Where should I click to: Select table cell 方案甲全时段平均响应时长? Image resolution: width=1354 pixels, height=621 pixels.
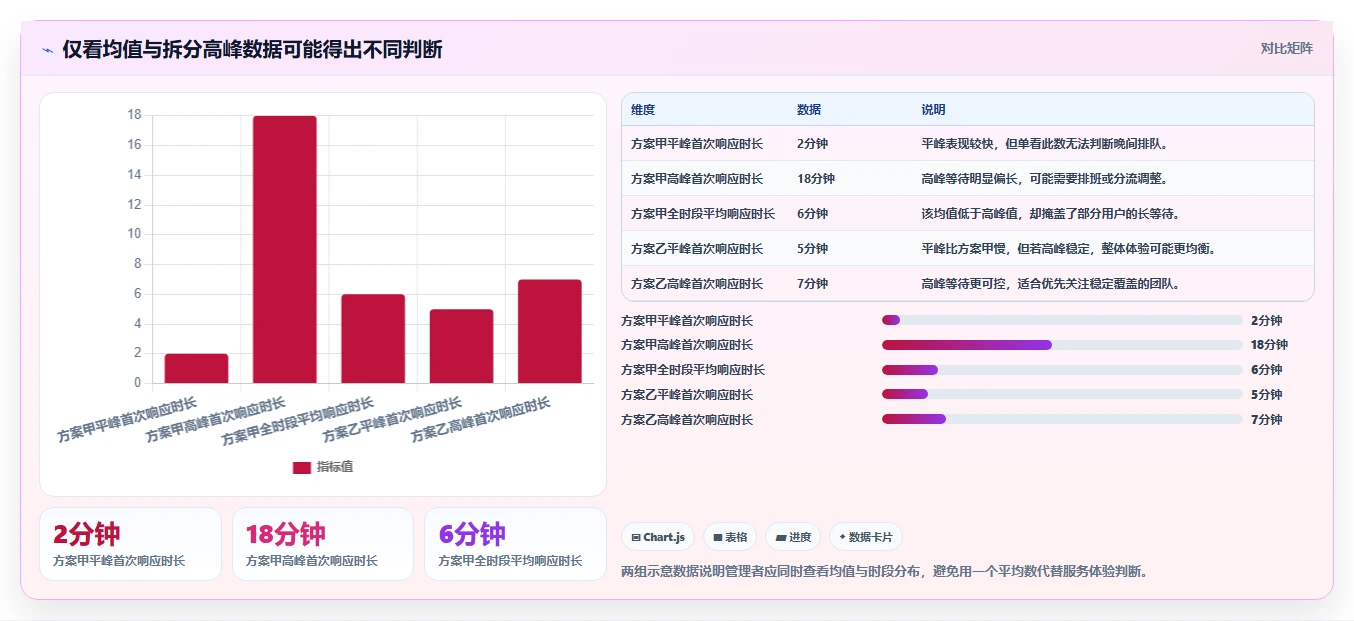click(x=703, y=214)
